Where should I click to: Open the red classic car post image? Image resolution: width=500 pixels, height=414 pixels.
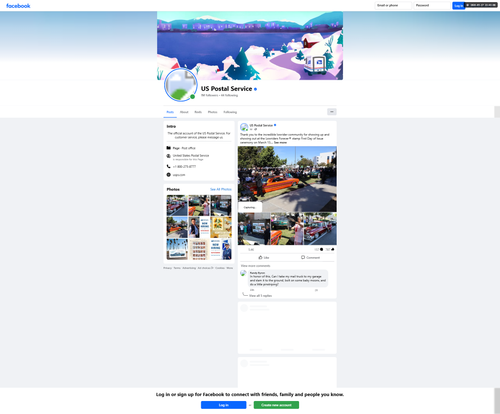pyautogui.click(x=320, y=229)
